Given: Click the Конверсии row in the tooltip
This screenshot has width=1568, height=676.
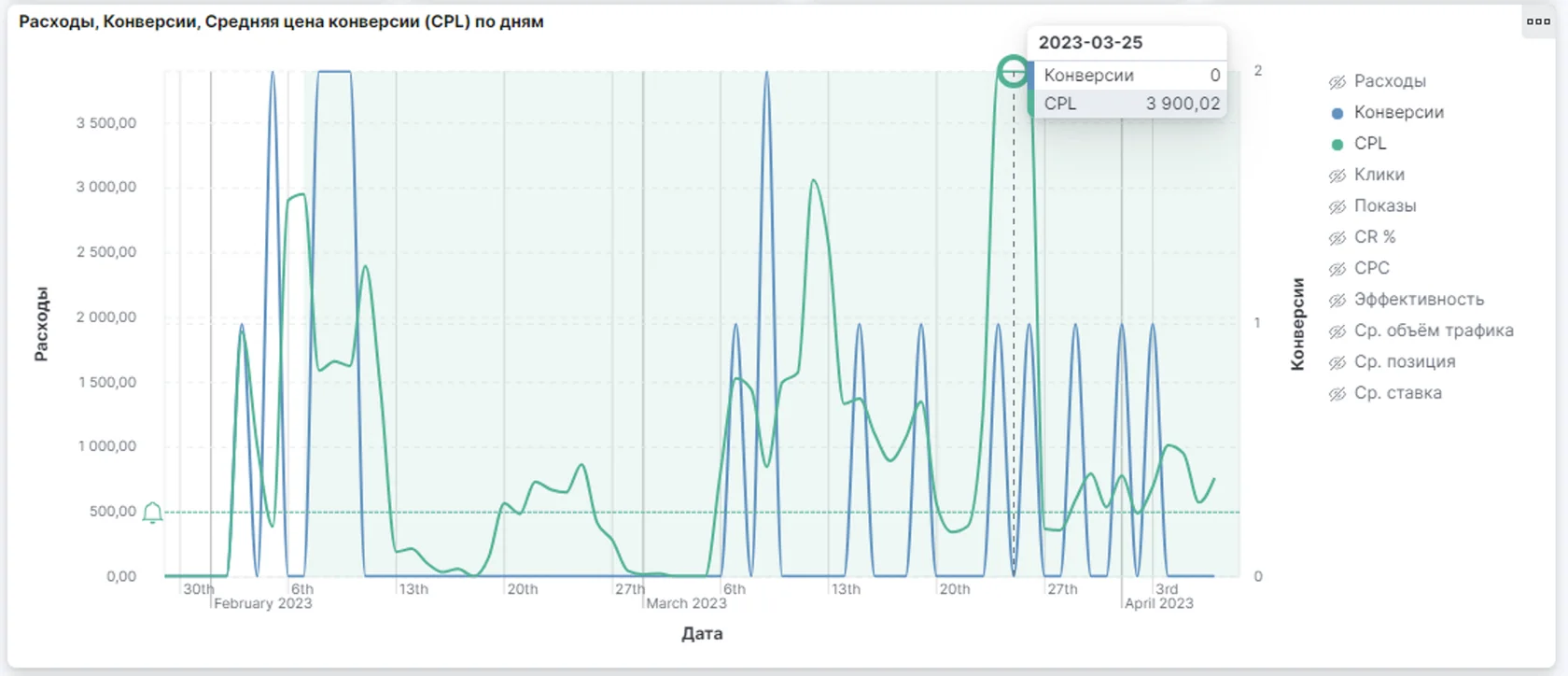Looking at the screenshot, I should coord(1131,76).
